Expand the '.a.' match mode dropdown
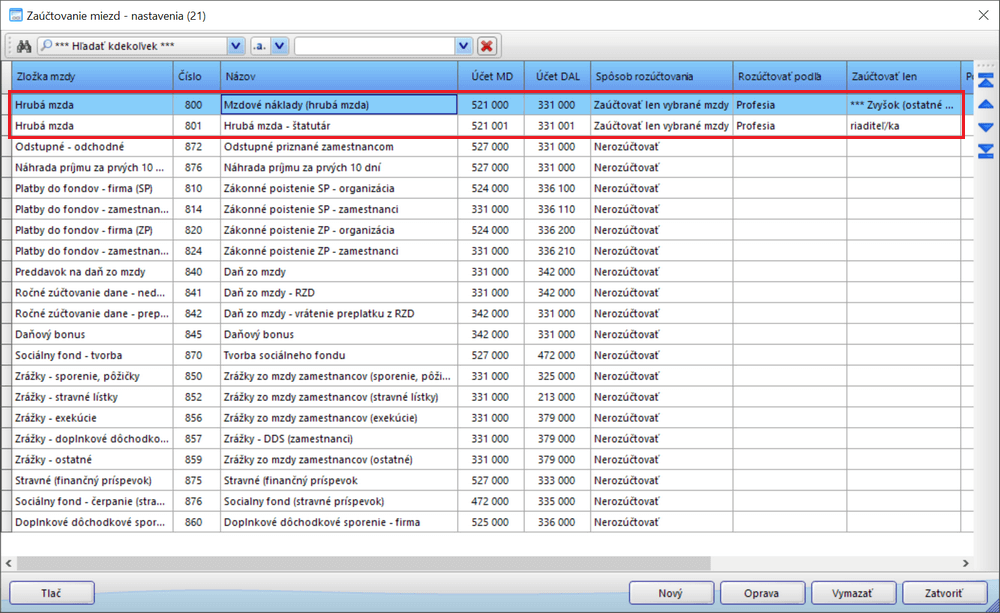 (279, 46)
